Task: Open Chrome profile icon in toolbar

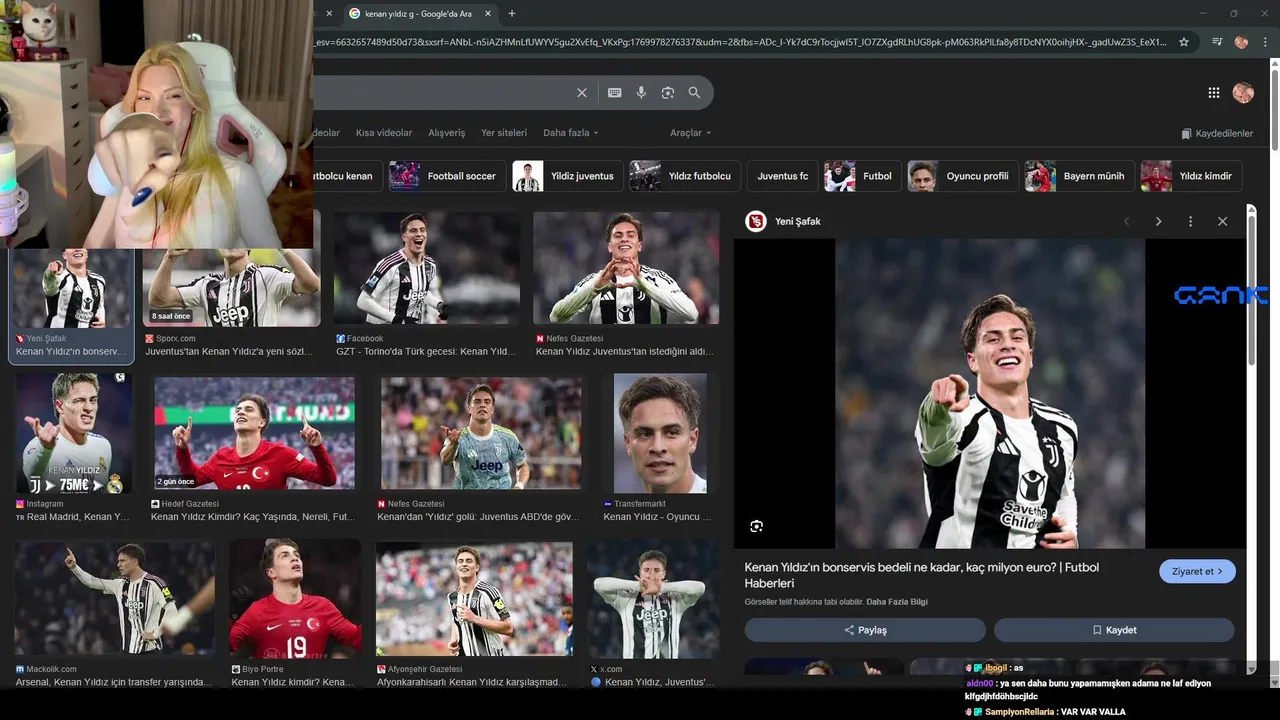Action: coord(1241,42)
